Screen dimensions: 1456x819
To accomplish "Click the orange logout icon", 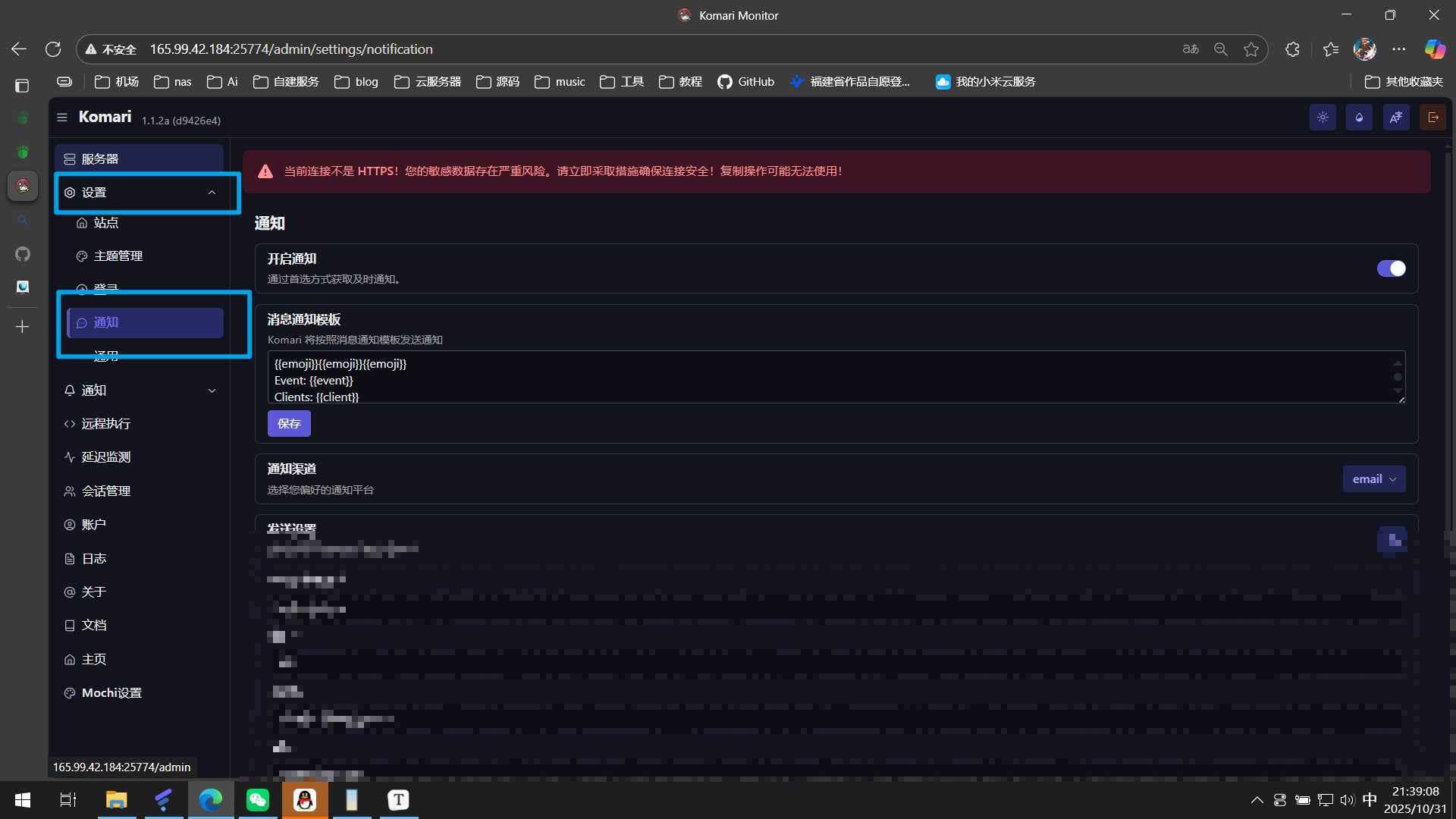I will [x=1432, y=118].
